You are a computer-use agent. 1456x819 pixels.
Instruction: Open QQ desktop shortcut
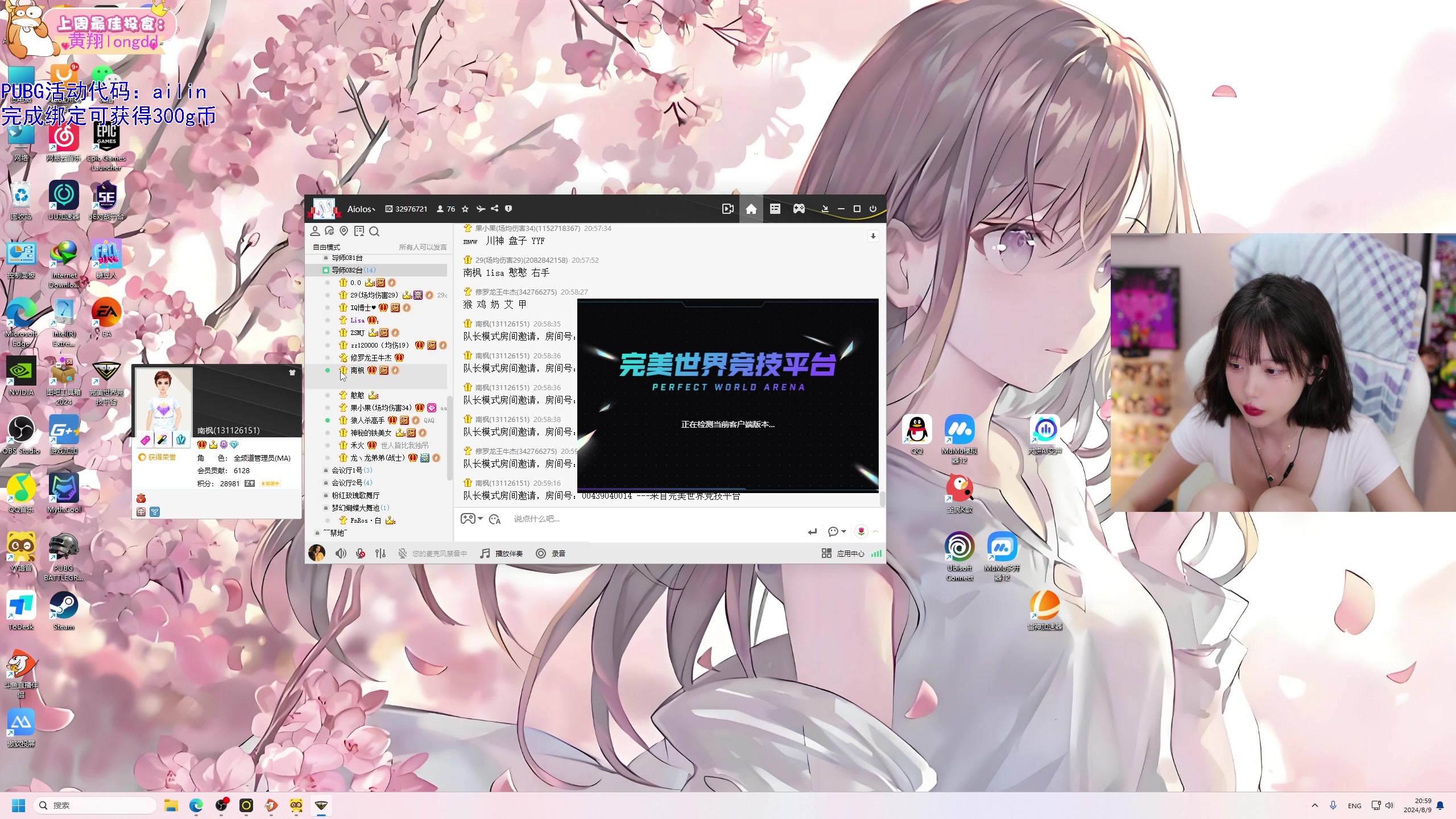[917, 435]
